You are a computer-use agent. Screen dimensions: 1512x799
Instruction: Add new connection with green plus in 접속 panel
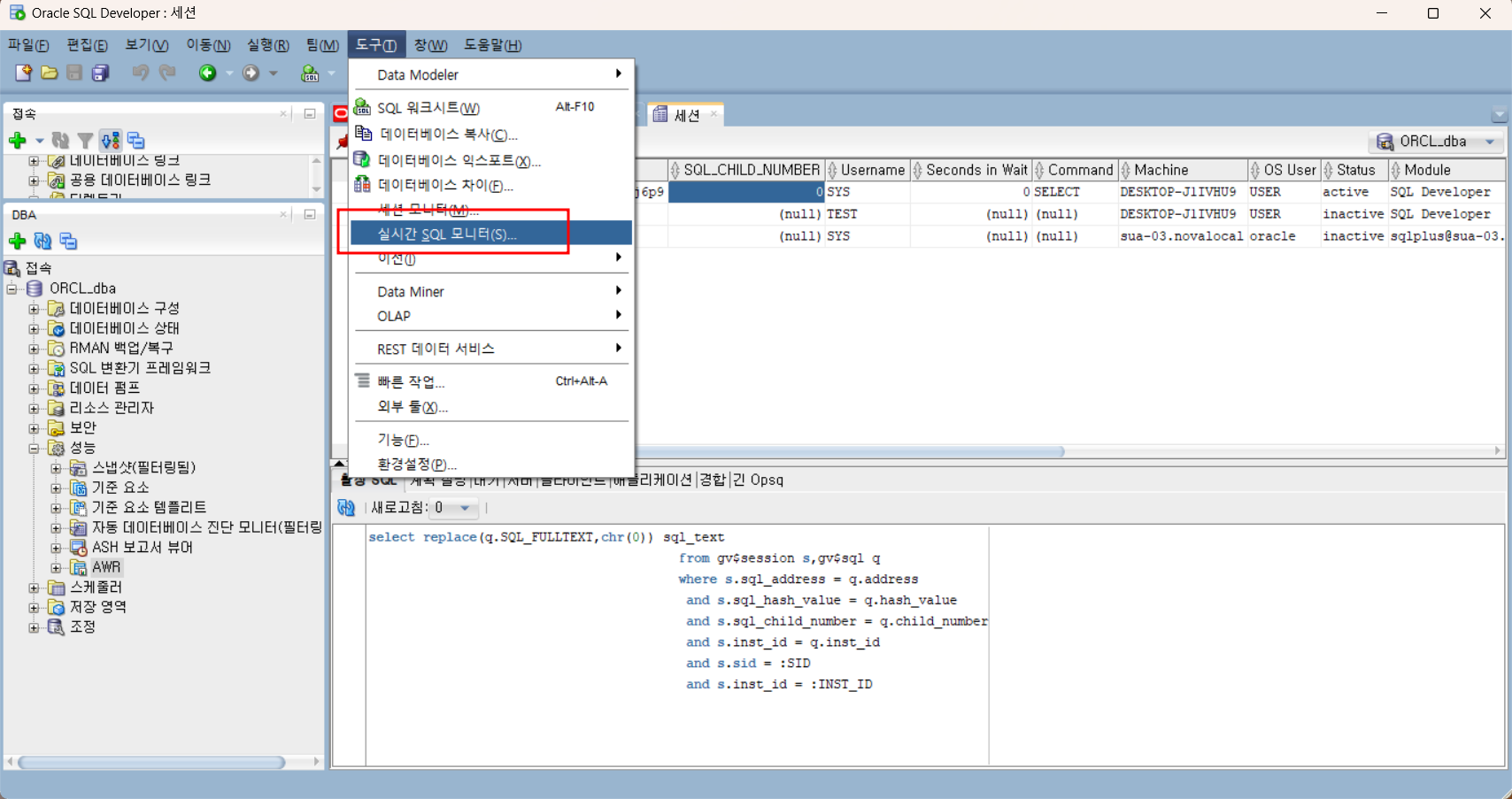coord(18,141)
